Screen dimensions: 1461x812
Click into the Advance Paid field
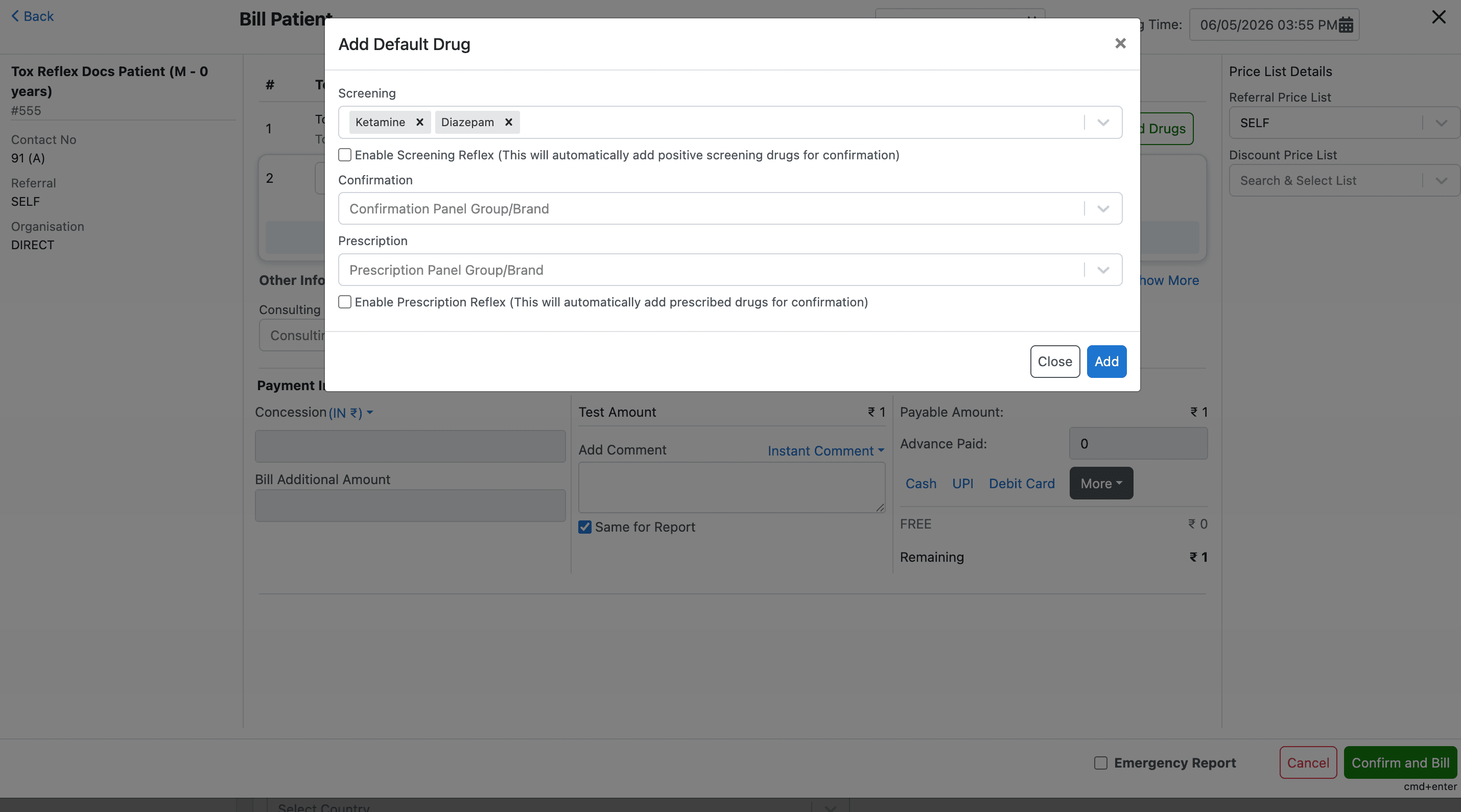click(1138, 443)
